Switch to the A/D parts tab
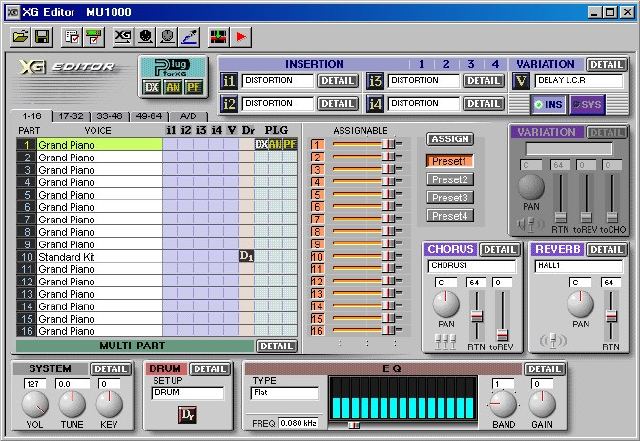Image resolution: width=640 pixels, height=441 pixels. click(188, 116)
